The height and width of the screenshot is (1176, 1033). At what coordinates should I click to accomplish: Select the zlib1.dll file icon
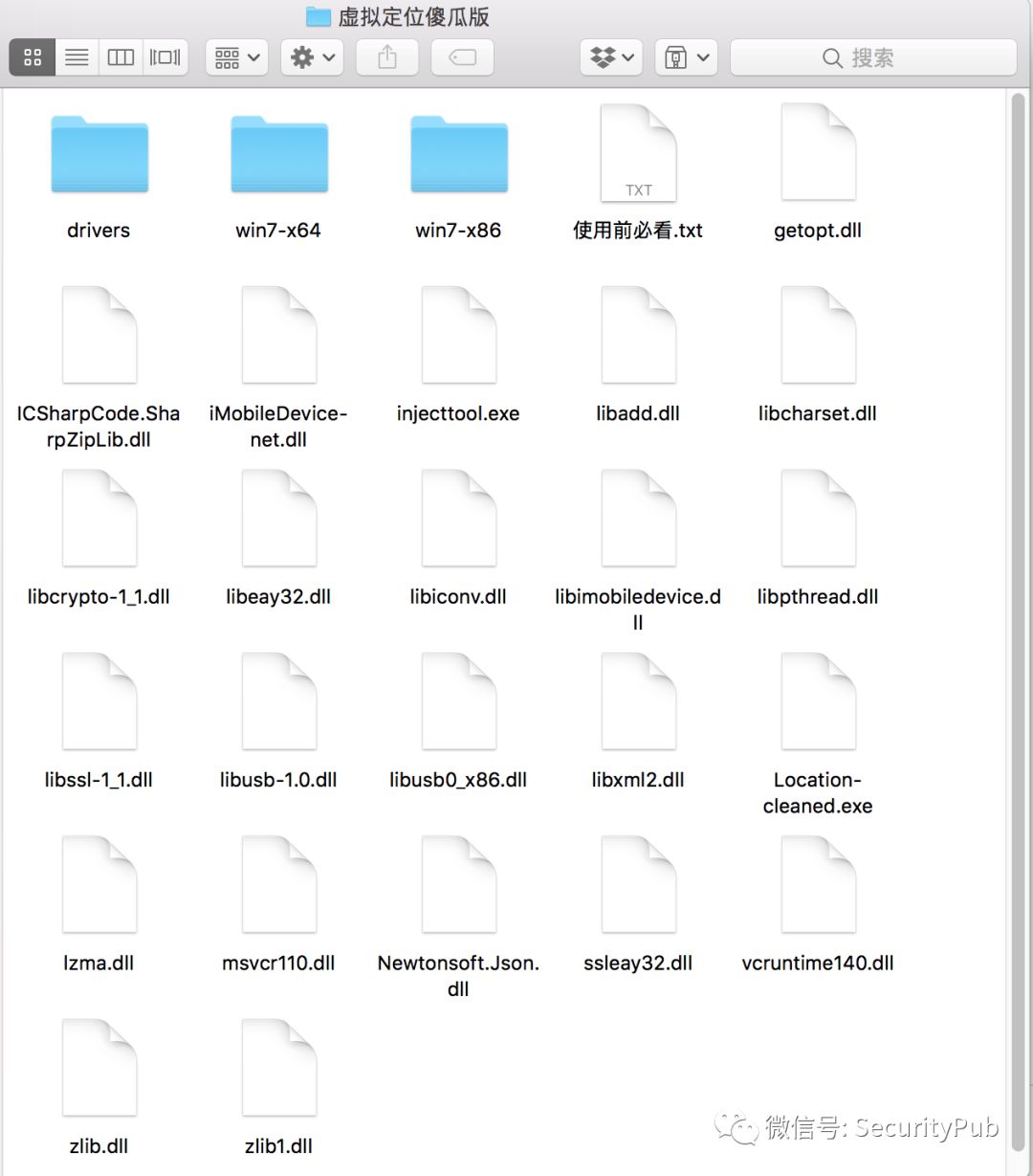point(279,1069)
